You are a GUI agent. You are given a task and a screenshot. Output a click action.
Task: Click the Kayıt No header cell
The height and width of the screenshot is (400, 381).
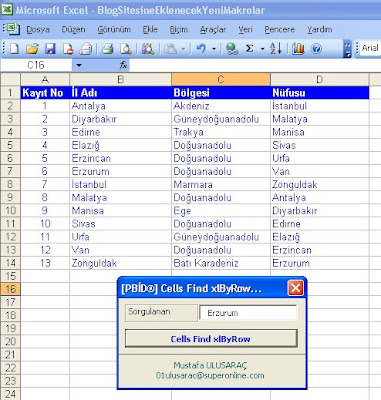coord(45,93)
